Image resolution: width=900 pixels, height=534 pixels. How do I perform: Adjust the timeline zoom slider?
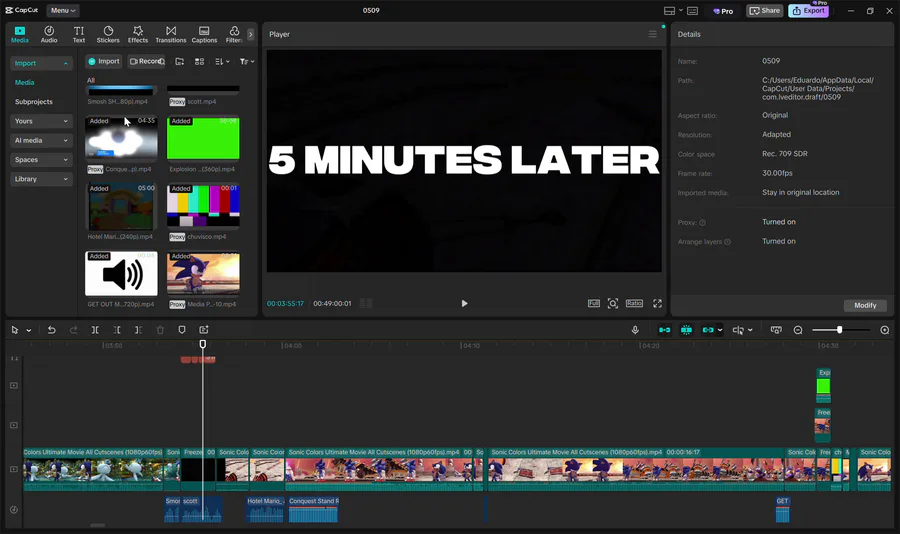(840, 330)
